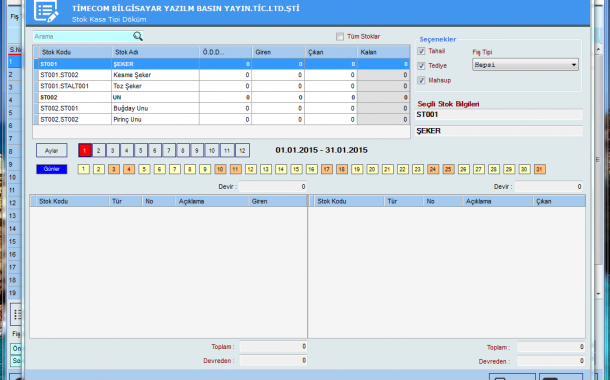Click the No header in right lower table

tap(443, 201)
